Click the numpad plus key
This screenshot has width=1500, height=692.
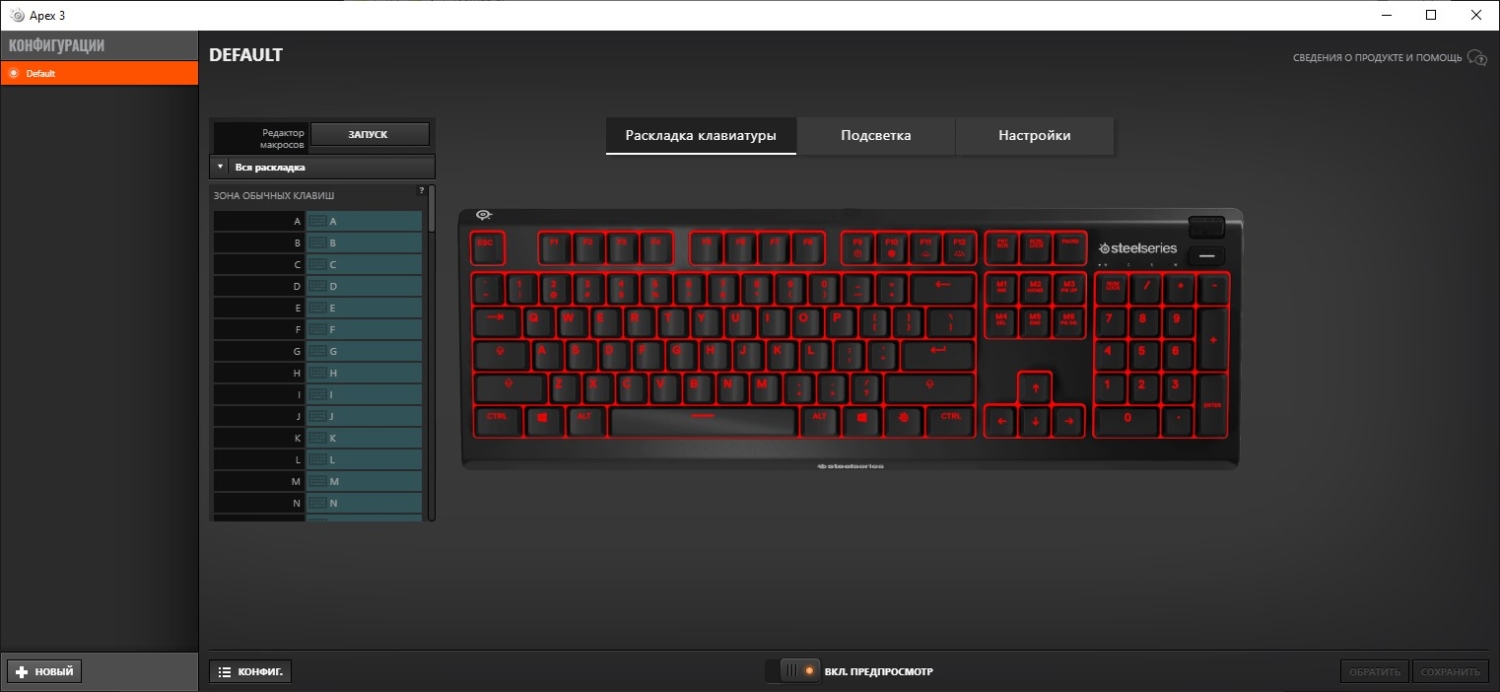point(1213,338)
